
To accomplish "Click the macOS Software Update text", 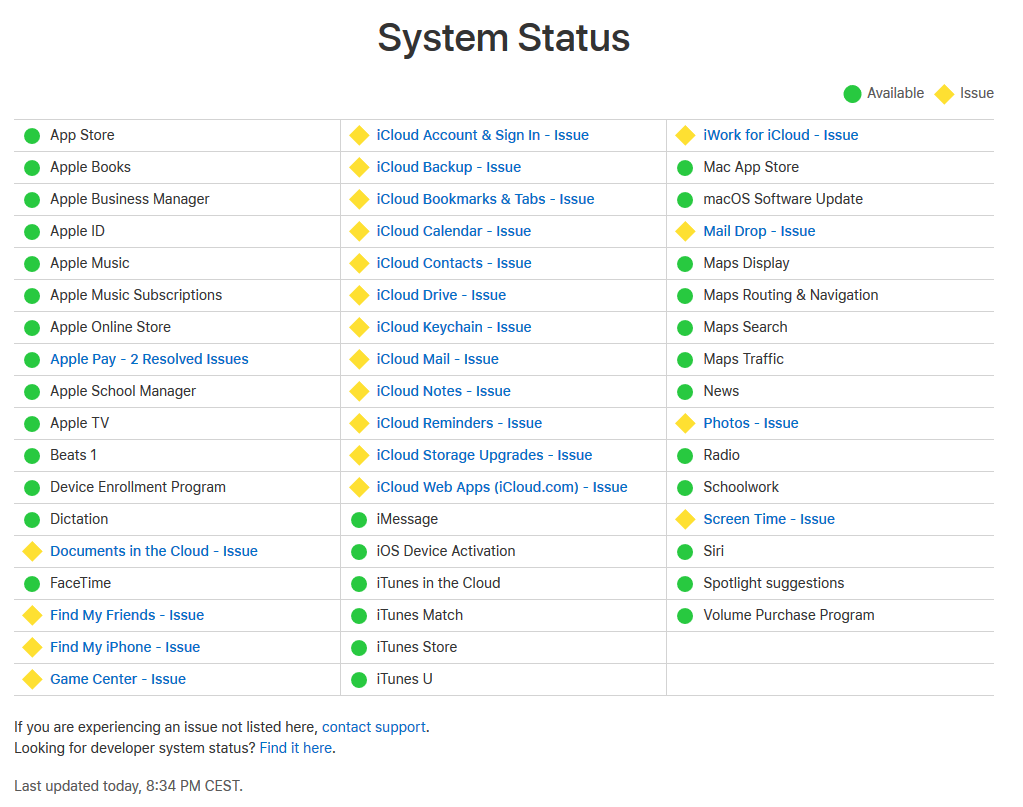I will coord(783,199).
